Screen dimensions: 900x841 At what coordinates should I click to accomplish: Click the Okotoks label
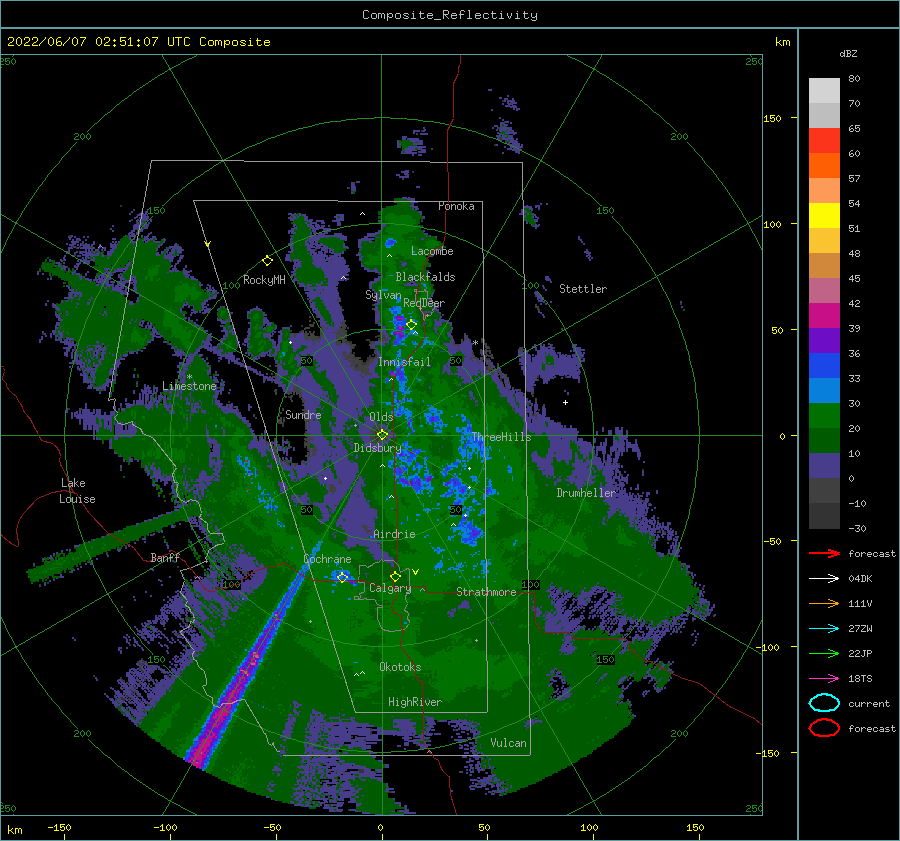pos(400,667)
